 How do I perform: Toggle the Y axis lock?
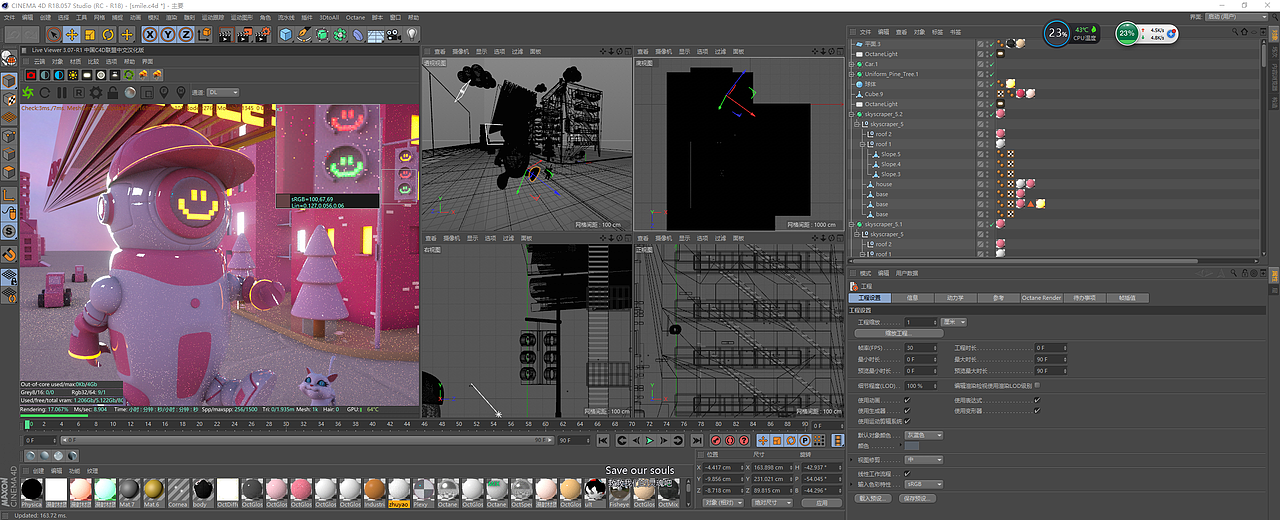point(168,35)
